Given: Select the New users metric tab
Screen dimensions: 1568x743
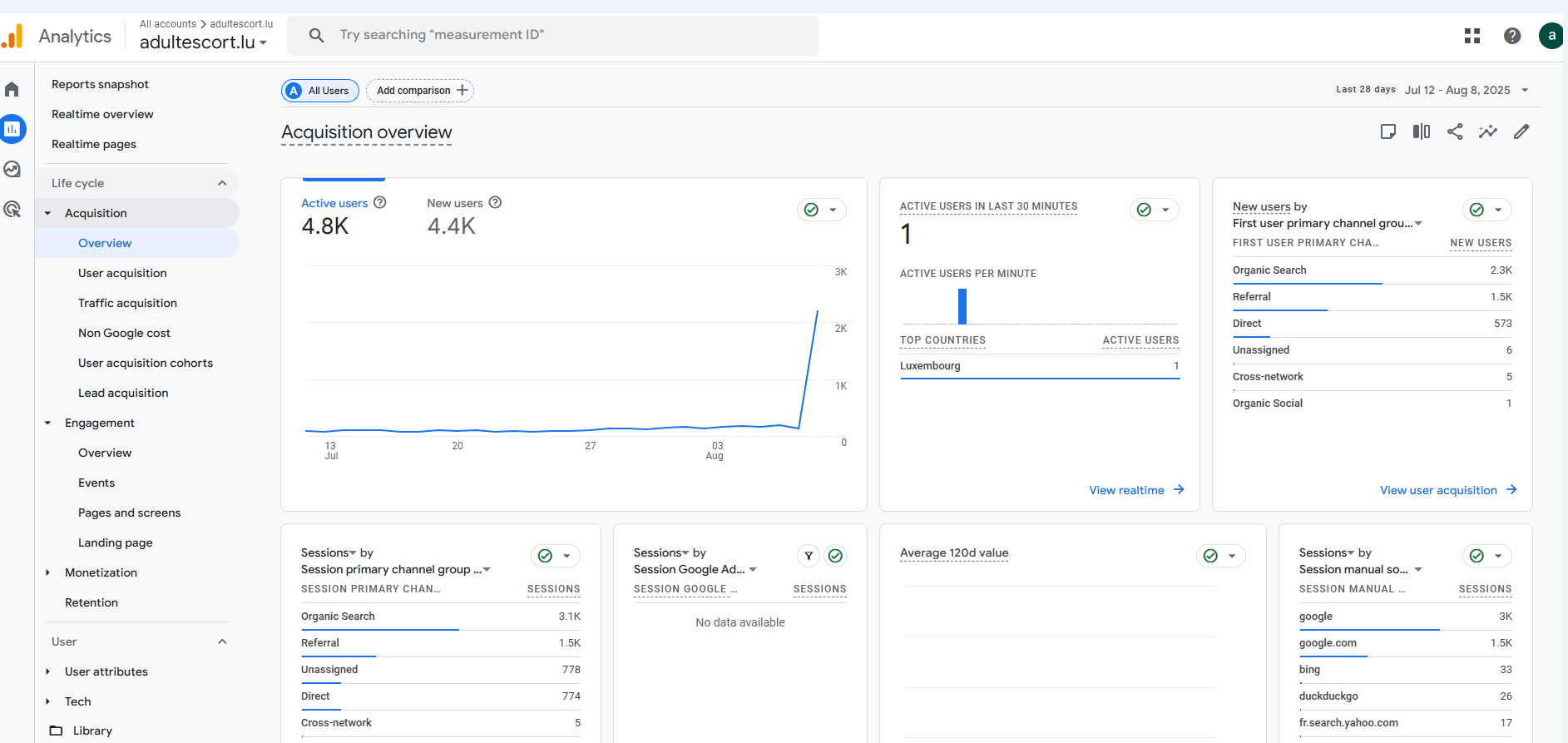Looking at the screenshot, I should click(x=464, y=215).
